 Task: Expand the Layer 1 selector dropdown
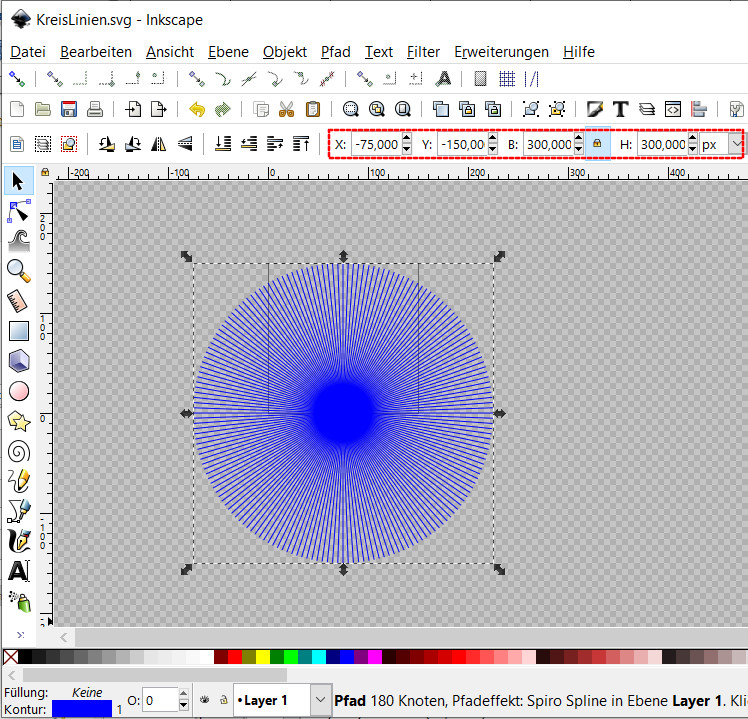(320, 700)
